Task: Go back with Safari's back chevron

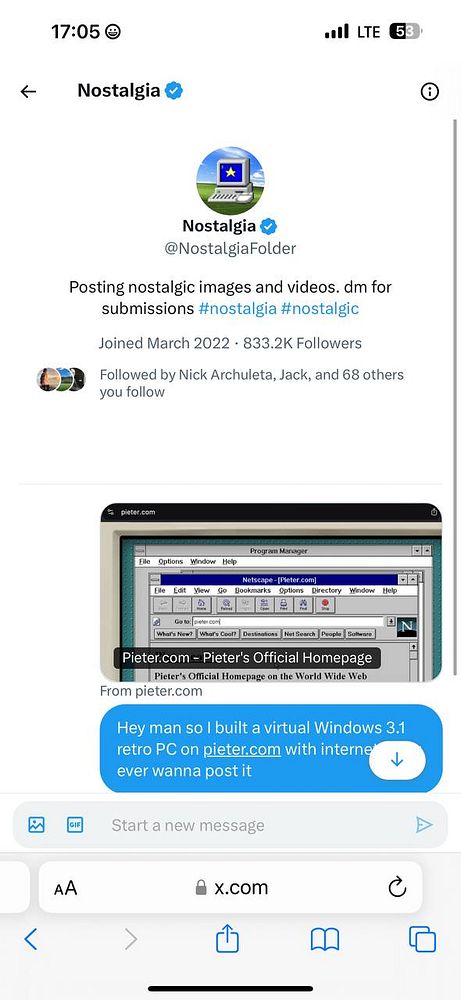Action: (x=31, y=939)
